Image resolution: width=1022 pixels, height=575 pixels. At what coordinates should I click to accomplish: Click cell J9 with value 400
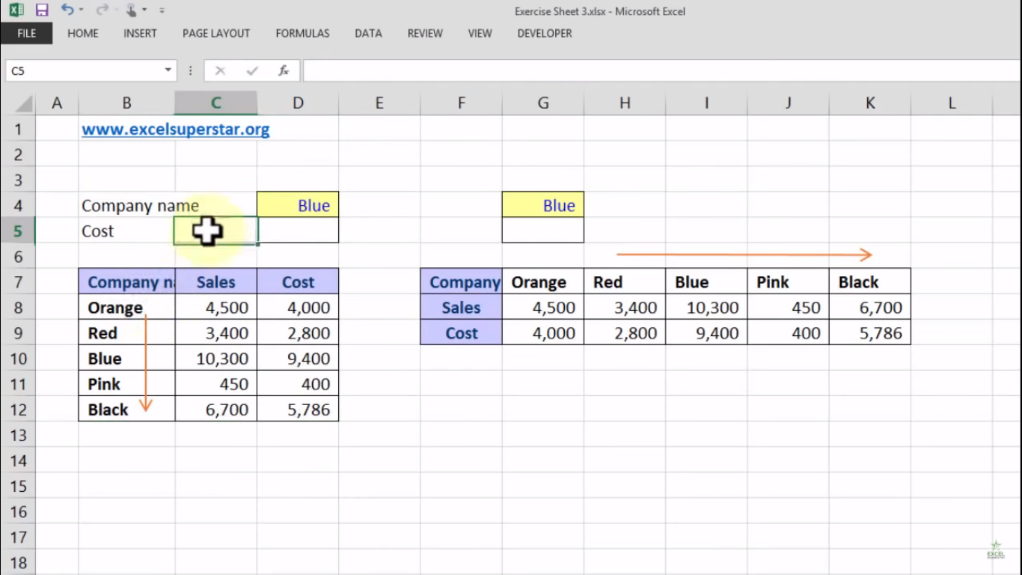pos(788,333)
